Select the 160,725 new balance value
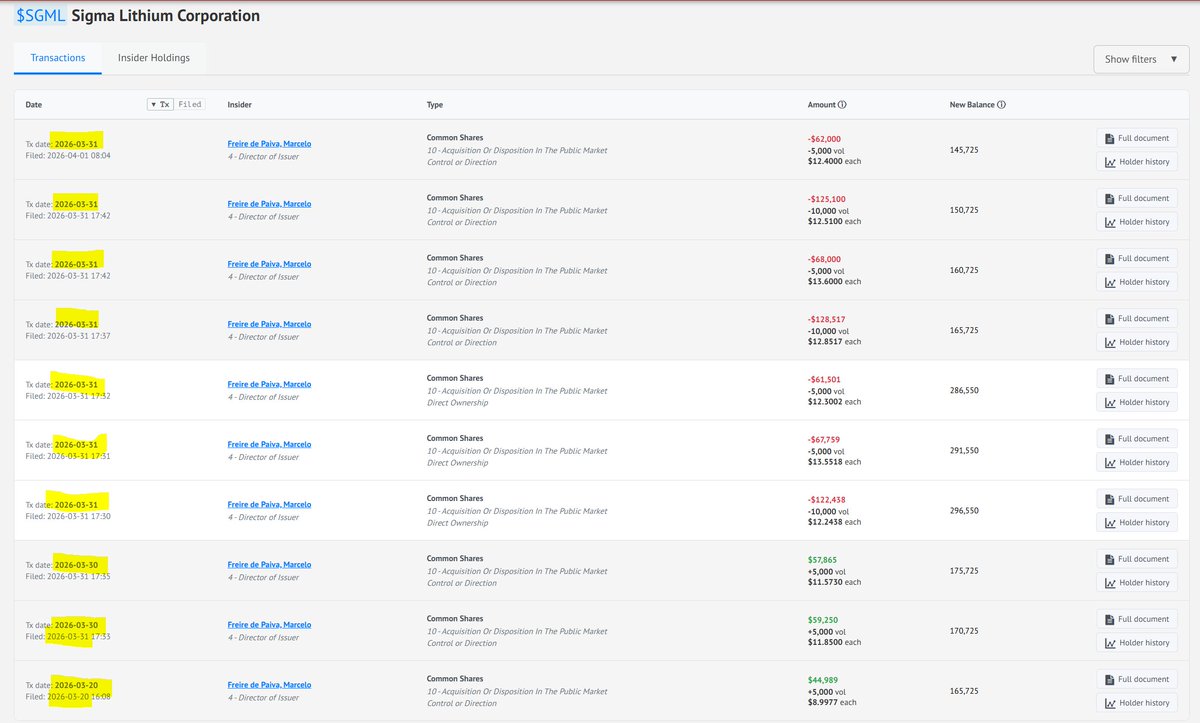1200x723 pixels. point(964,270)
